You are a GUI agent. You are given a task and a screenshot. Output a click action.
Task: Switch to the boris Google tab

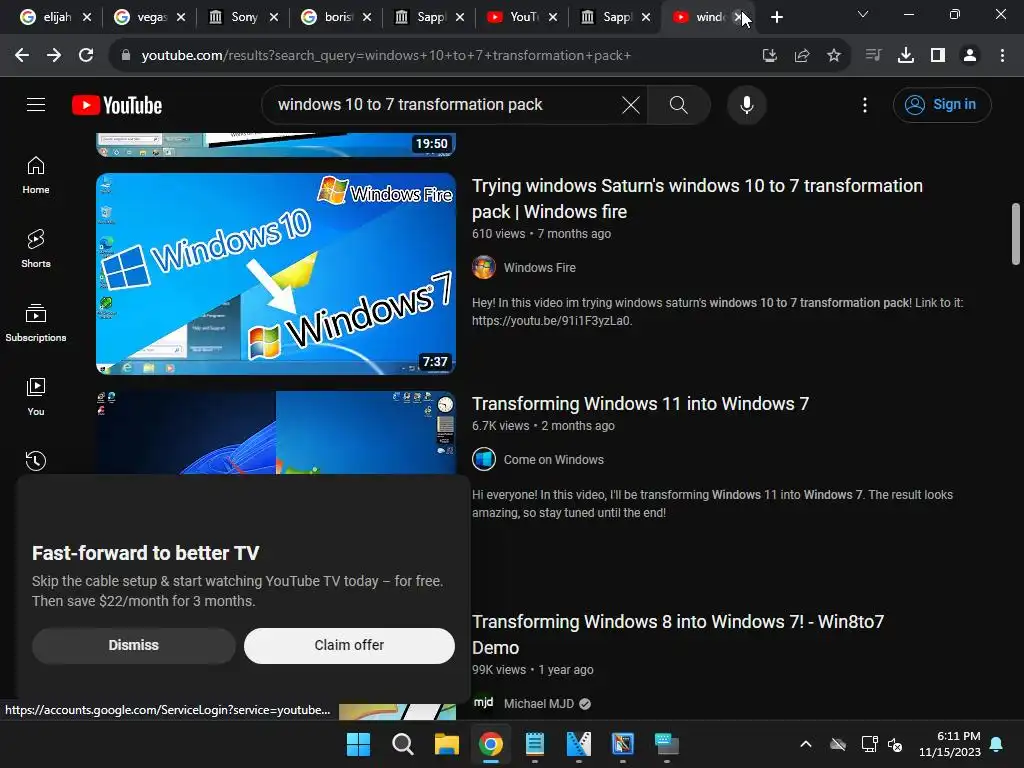click(336, 17)
